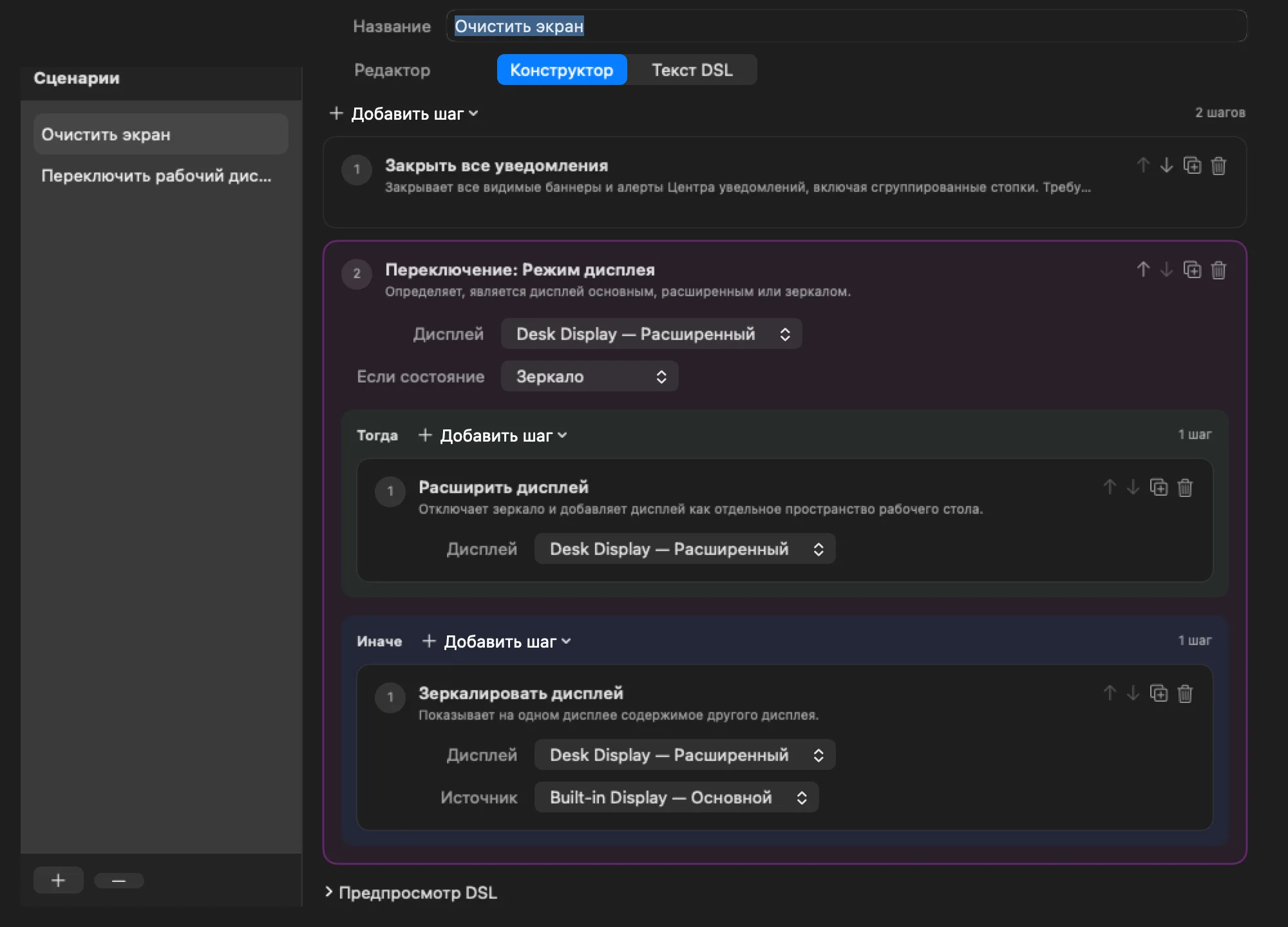Click Иначе branch label
1288x927 pixels.
point(379,642)
